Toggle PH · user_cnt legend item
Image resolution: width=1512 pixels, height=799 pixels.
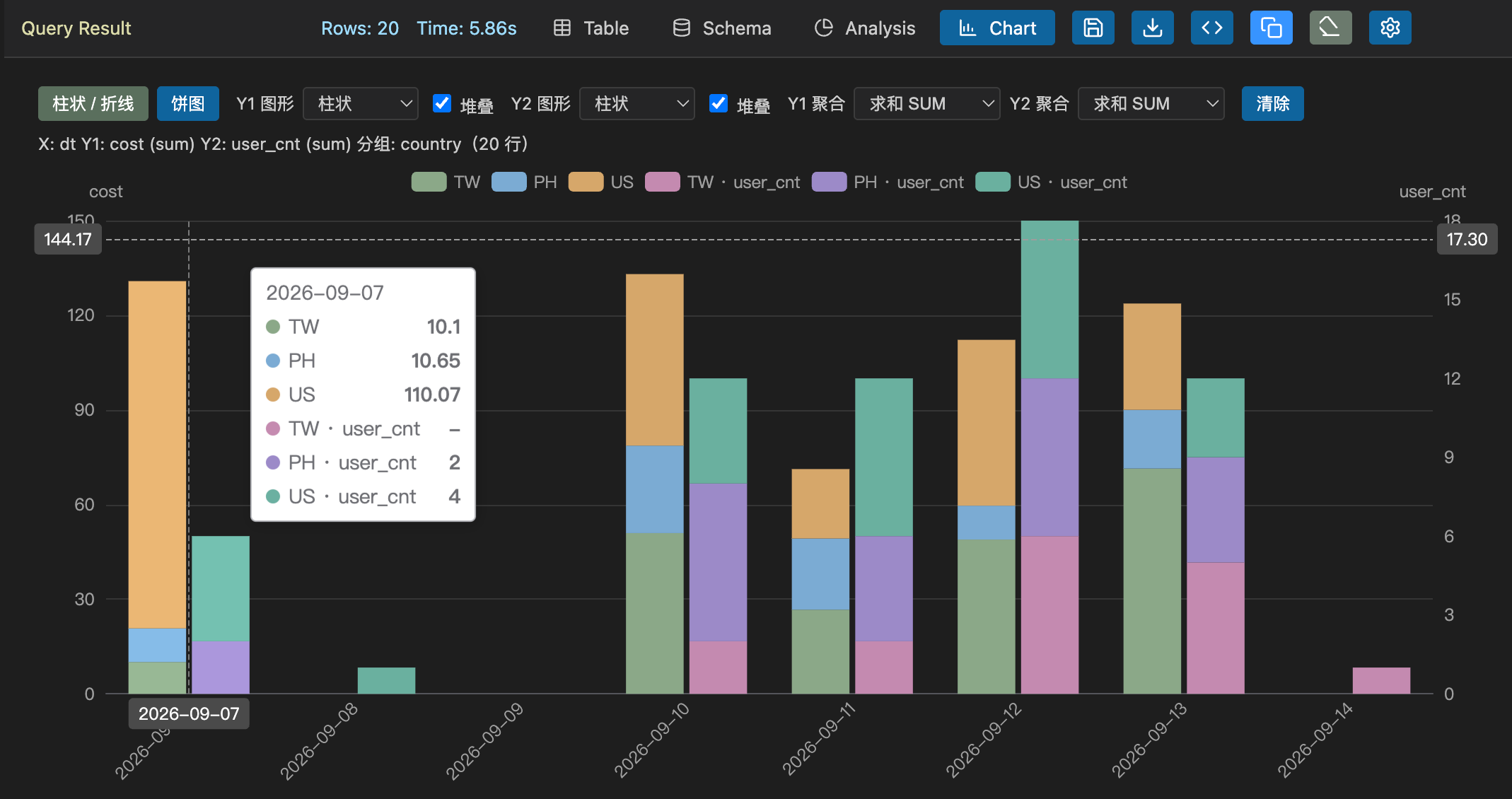pyautogui.click(x=888, y=182)
